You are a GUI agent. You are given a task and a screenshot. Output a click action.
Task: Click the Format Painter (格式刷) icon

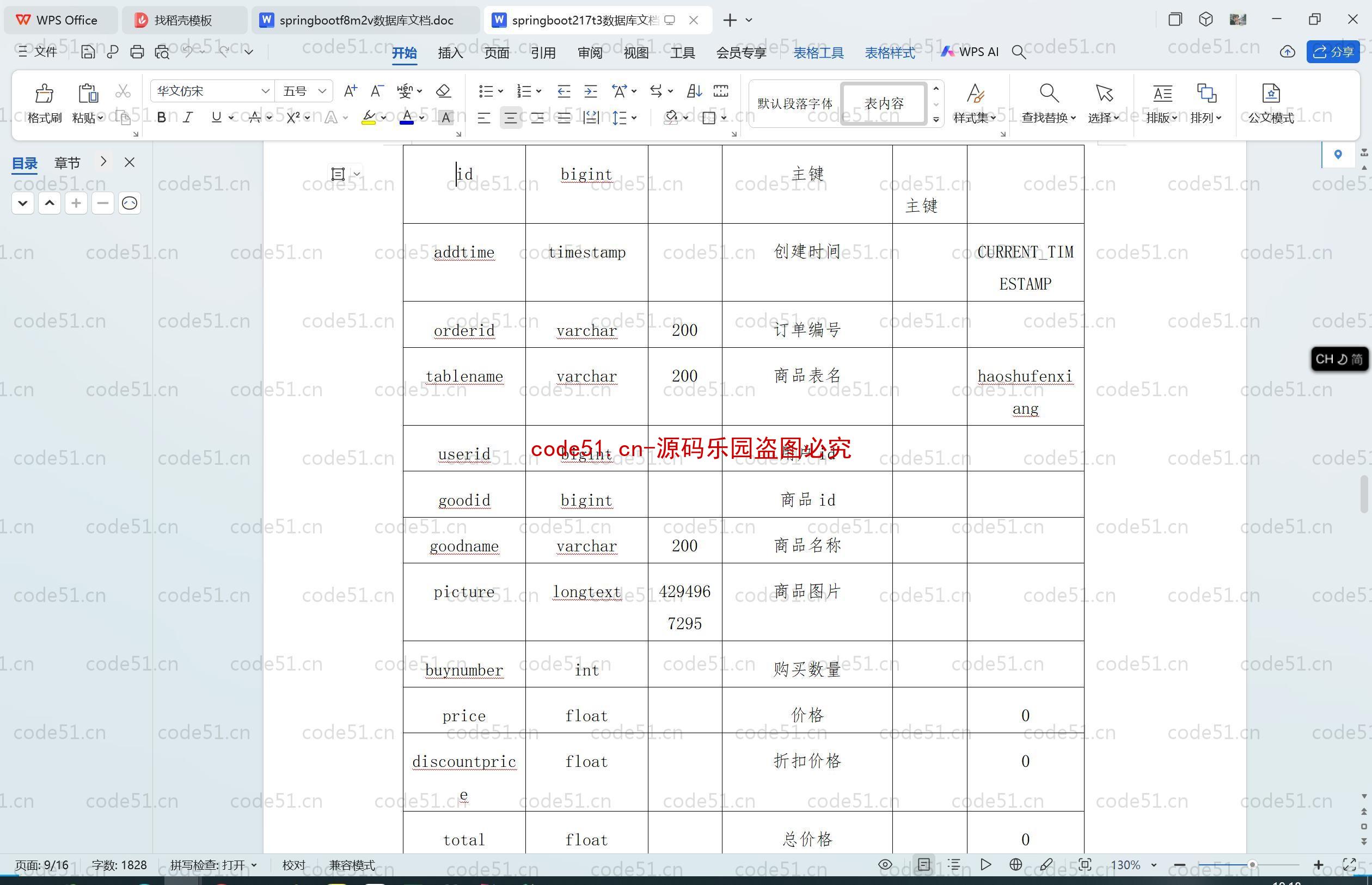[44, 93]
